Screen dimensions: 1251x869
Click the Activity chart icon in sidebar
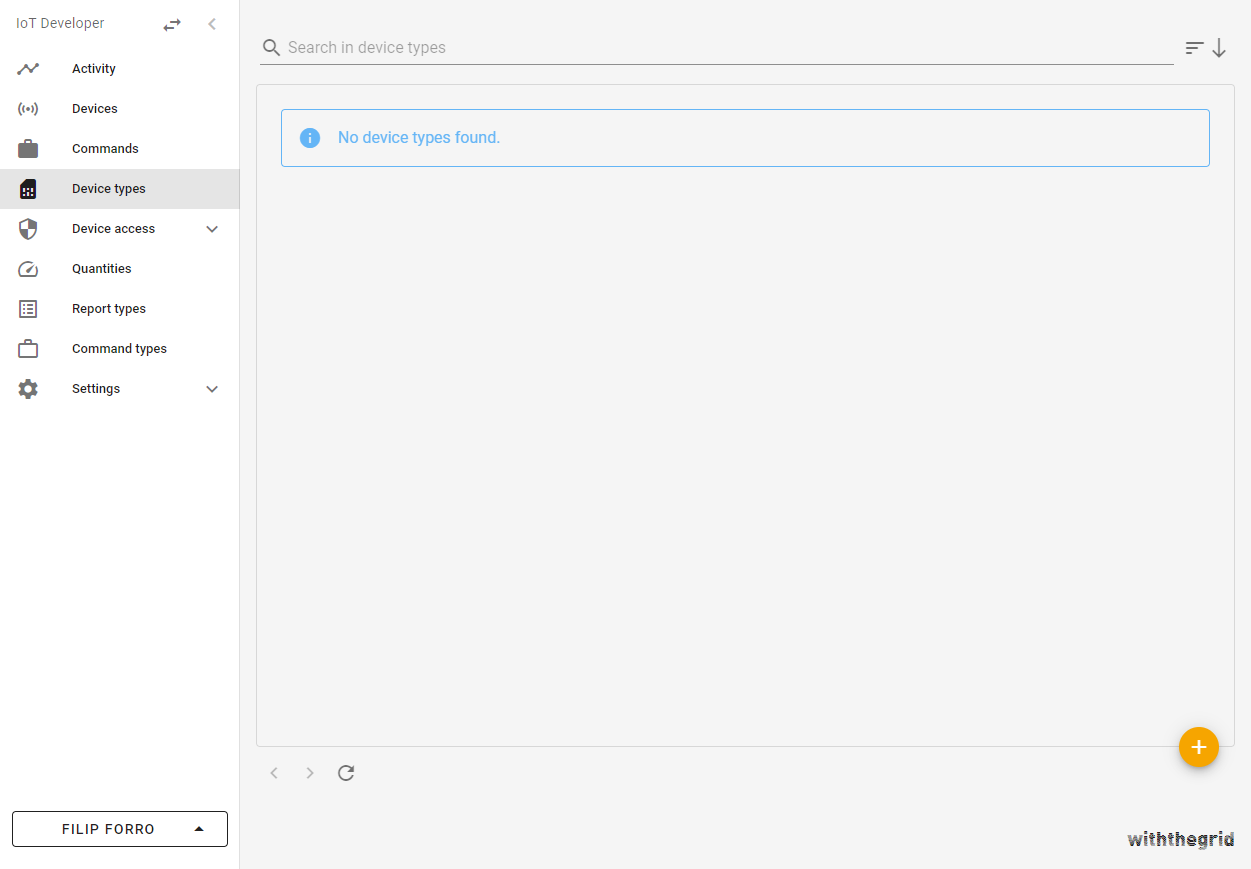(x=28, y=69)
